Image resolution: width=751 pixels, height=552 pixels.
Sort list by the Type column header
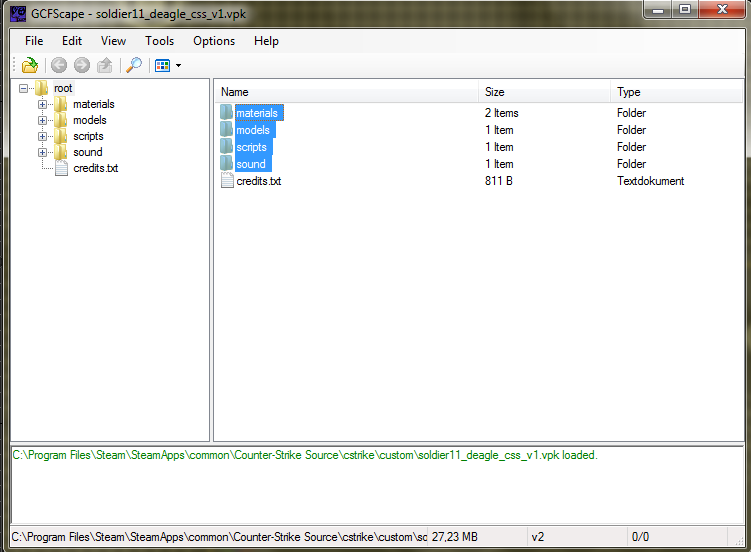tap(676, 92)
